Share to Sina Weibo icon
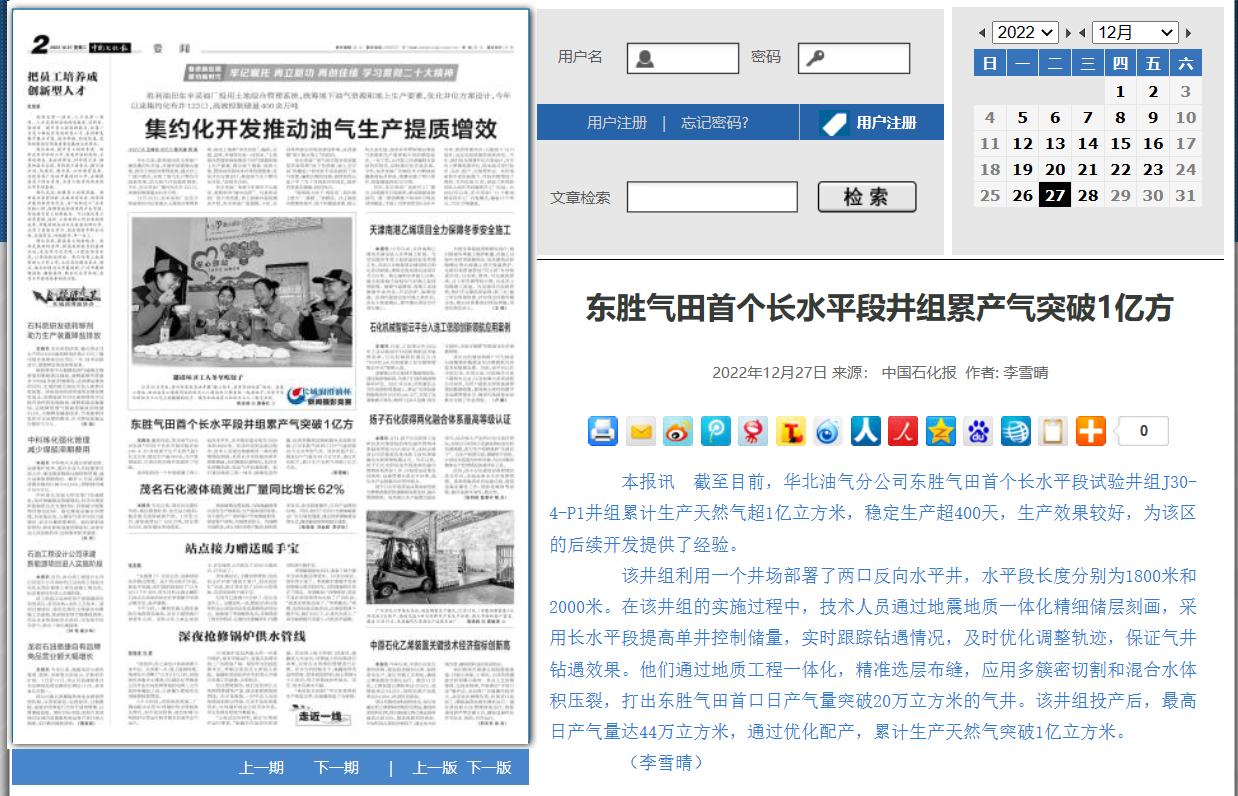1238x796 pixels. [678, 431]
